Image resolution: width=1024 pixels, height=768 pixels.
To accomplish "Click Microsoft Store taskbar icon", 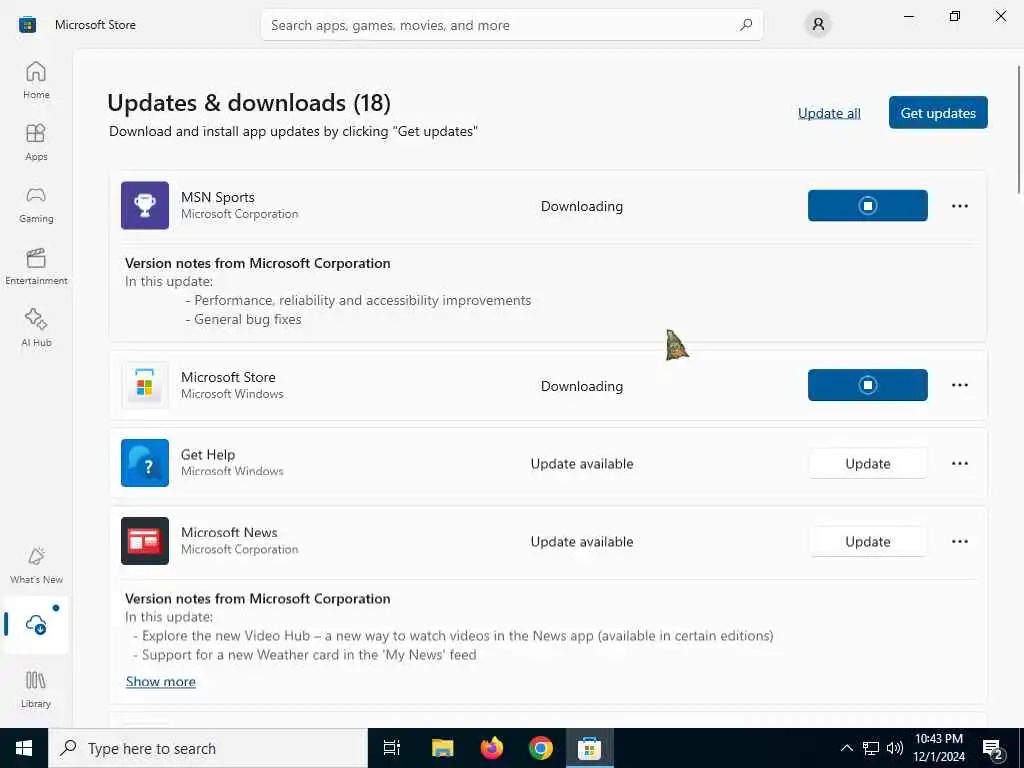I will pos(589,748).
